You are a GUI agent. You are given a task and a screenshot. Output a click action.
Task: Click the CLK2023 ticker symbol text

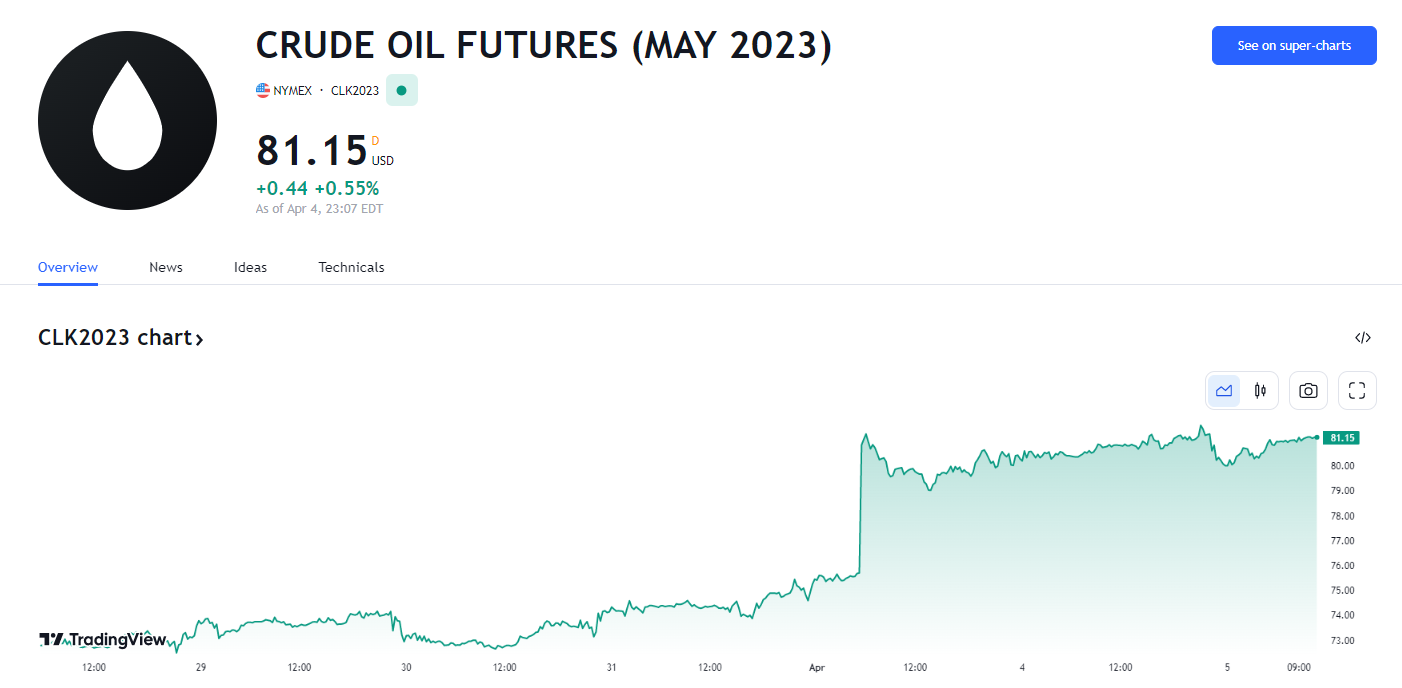pyautogui.click(x=355, y=91)
